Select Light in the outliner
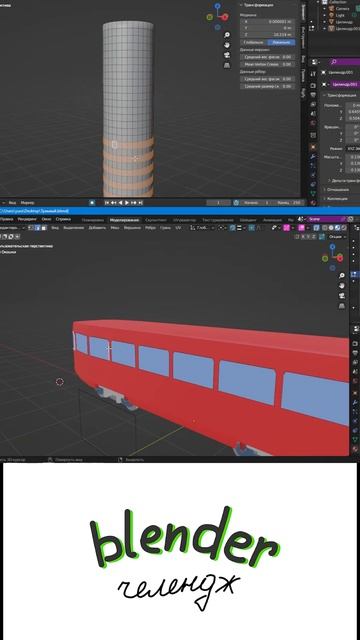The image size is (360, 640). point(339,15)
